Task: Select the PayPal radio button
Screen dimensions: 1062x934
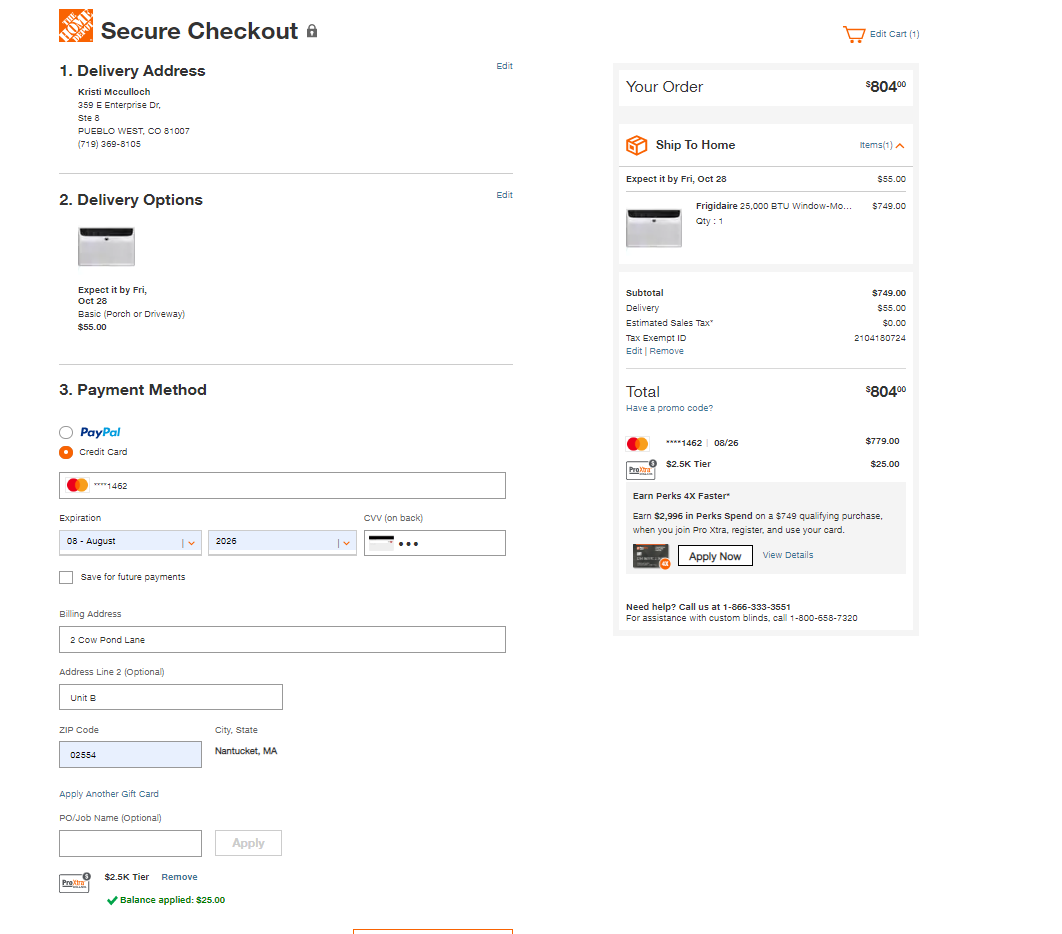Action: (66, 432)
